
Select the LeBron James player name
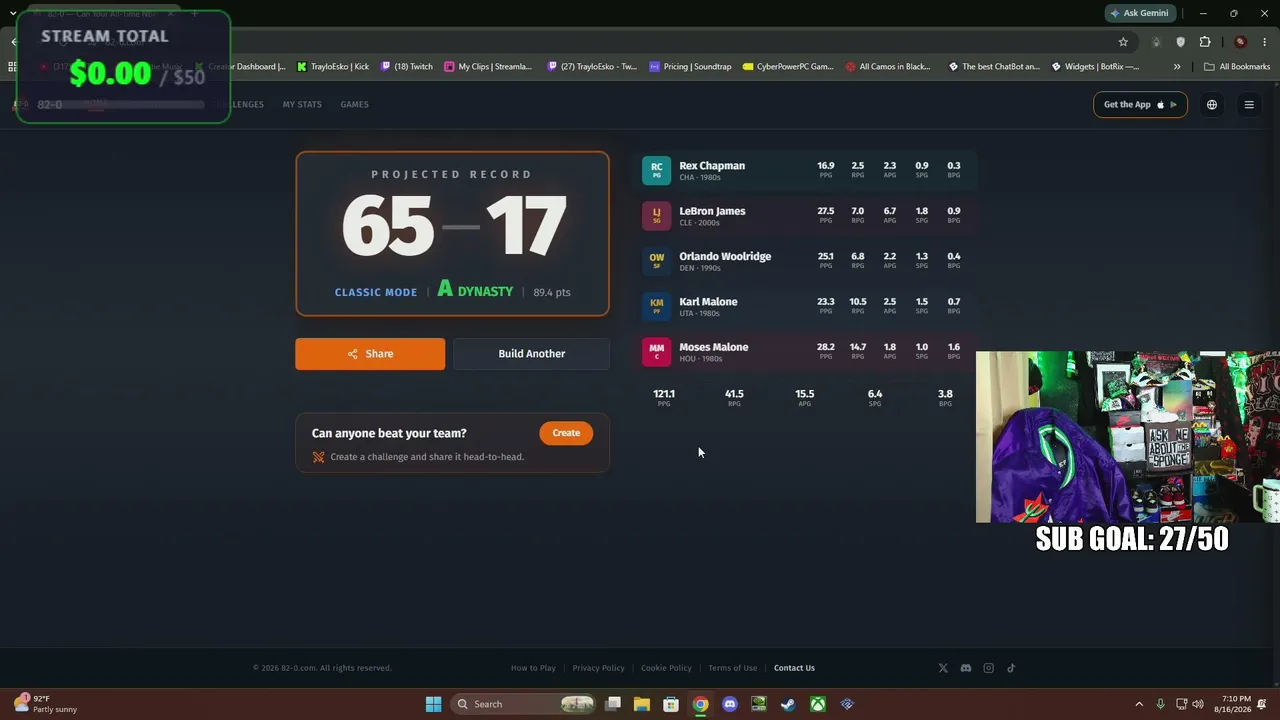point(712,211)
